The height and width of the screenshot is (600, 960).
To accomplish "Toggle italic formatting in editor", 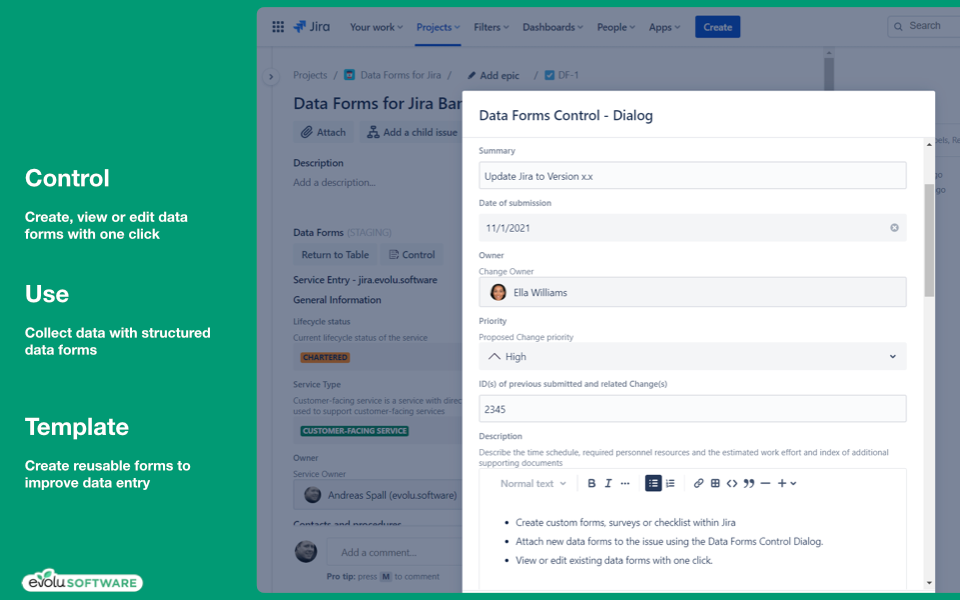I will click(608, 483).
